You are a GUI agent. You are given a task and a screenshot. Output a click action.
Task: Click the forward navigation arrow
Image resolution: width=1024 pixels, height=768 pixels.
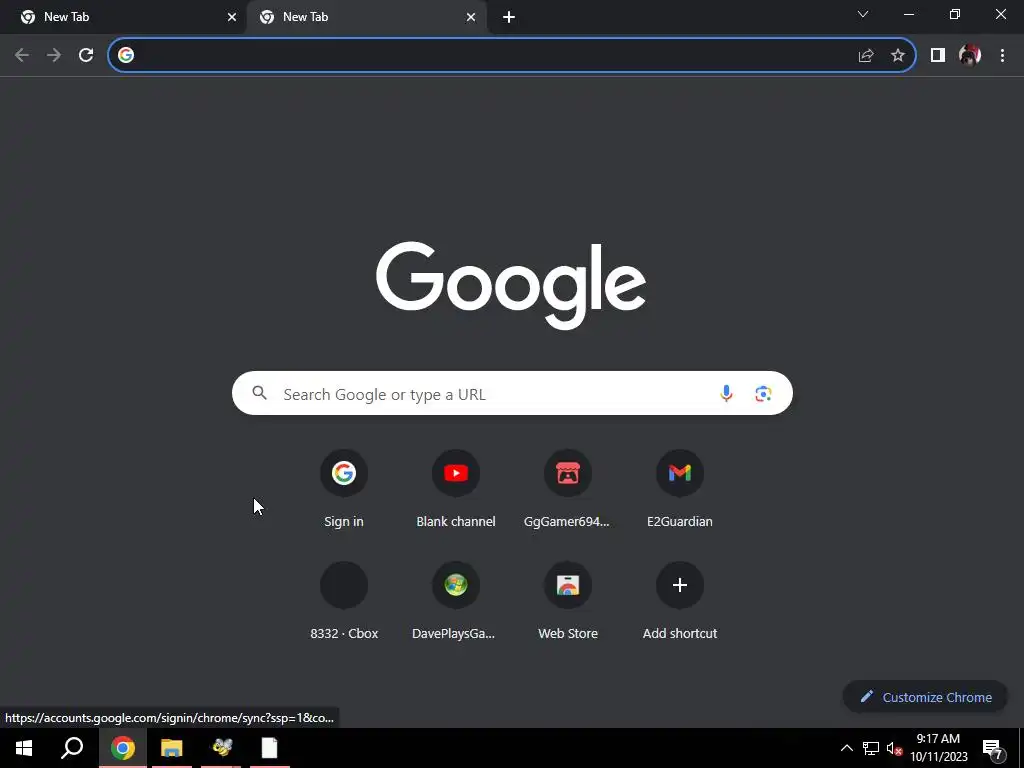point(54,56)
